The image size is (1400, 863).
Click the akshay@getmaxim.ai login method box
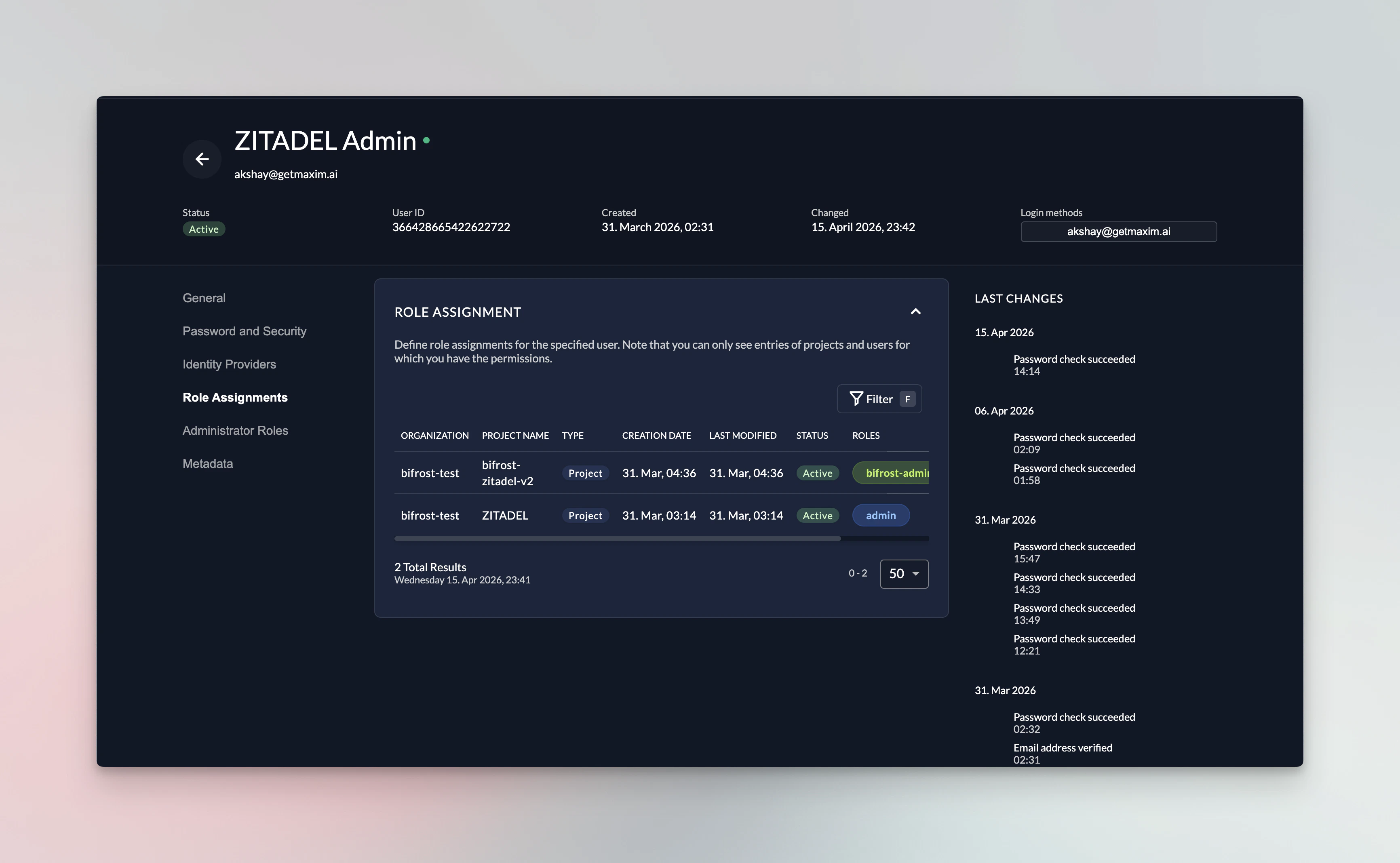(x=1119, y=231)
